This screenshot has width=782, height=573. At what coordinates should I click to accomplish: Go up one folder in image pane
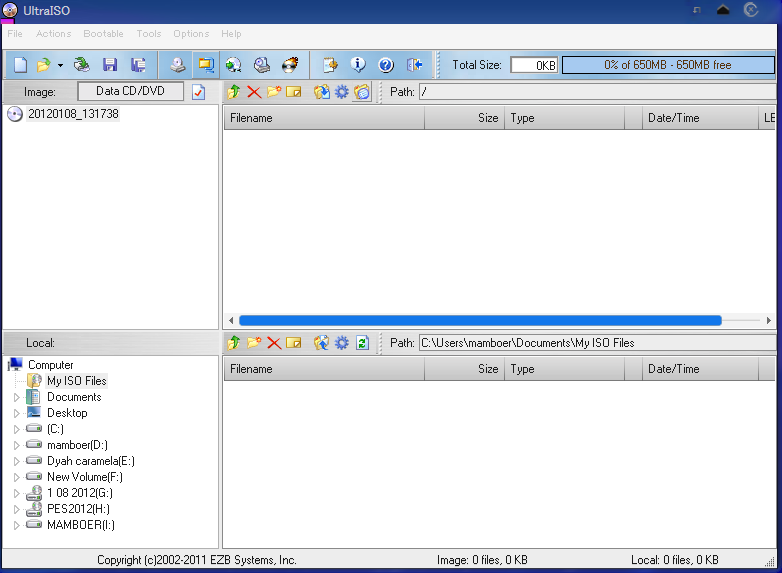(x=233, y=92)
